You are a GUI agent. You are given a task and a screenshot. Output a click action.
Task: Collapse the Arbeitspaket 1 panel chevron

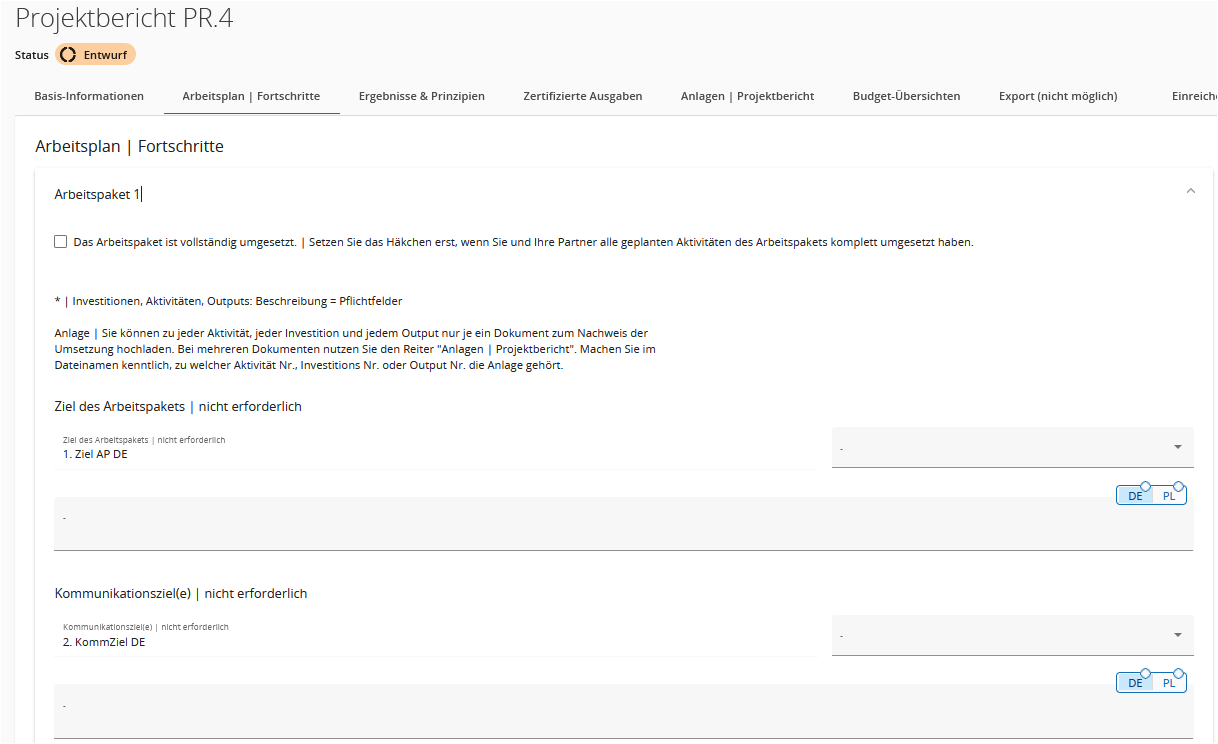[x=1190, y=191]
